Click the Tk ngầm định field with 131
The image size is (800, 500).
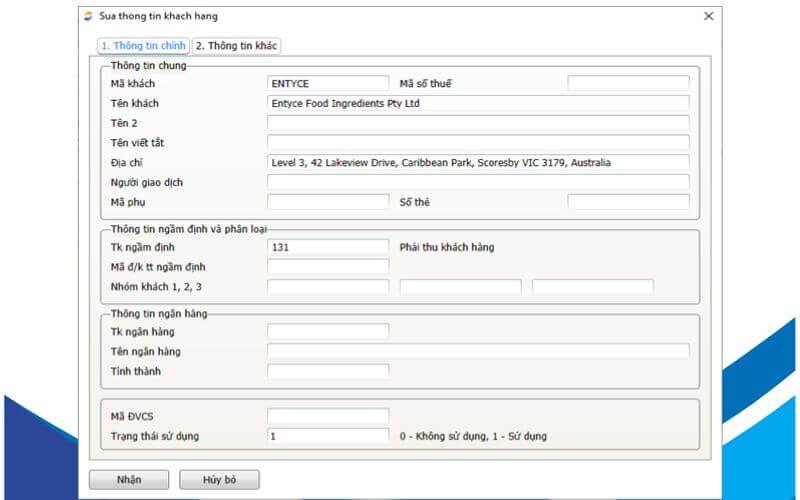328,247
